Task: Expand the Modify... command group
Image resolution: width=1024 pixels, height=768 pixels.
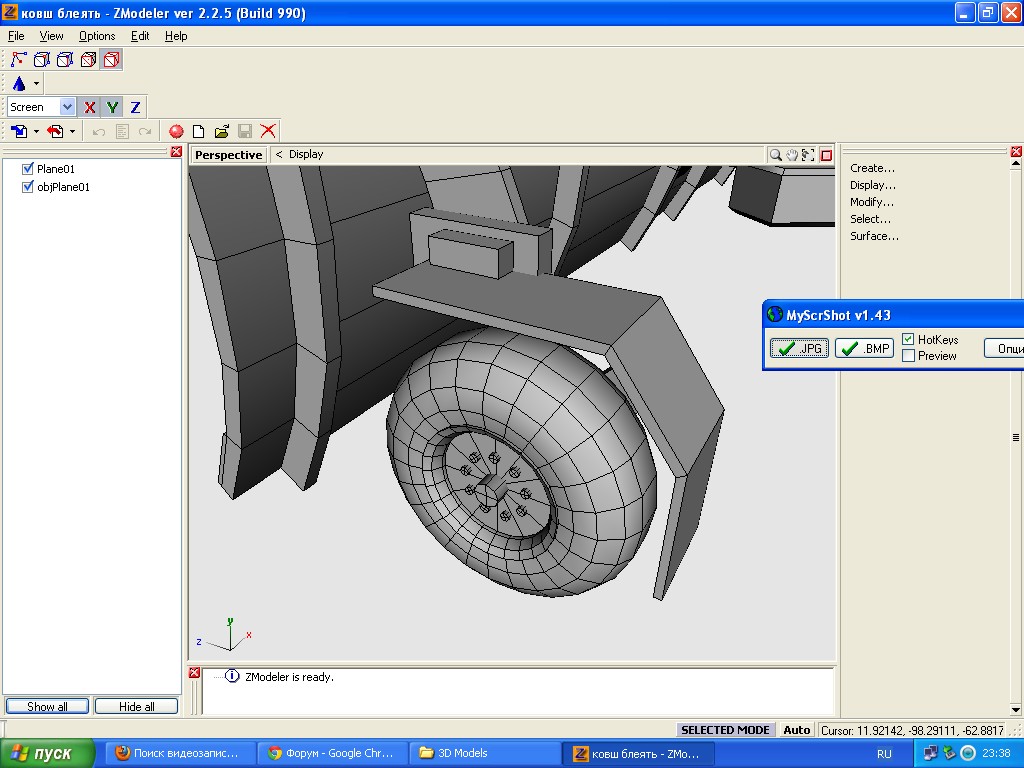Action: (x=871, y=202)
